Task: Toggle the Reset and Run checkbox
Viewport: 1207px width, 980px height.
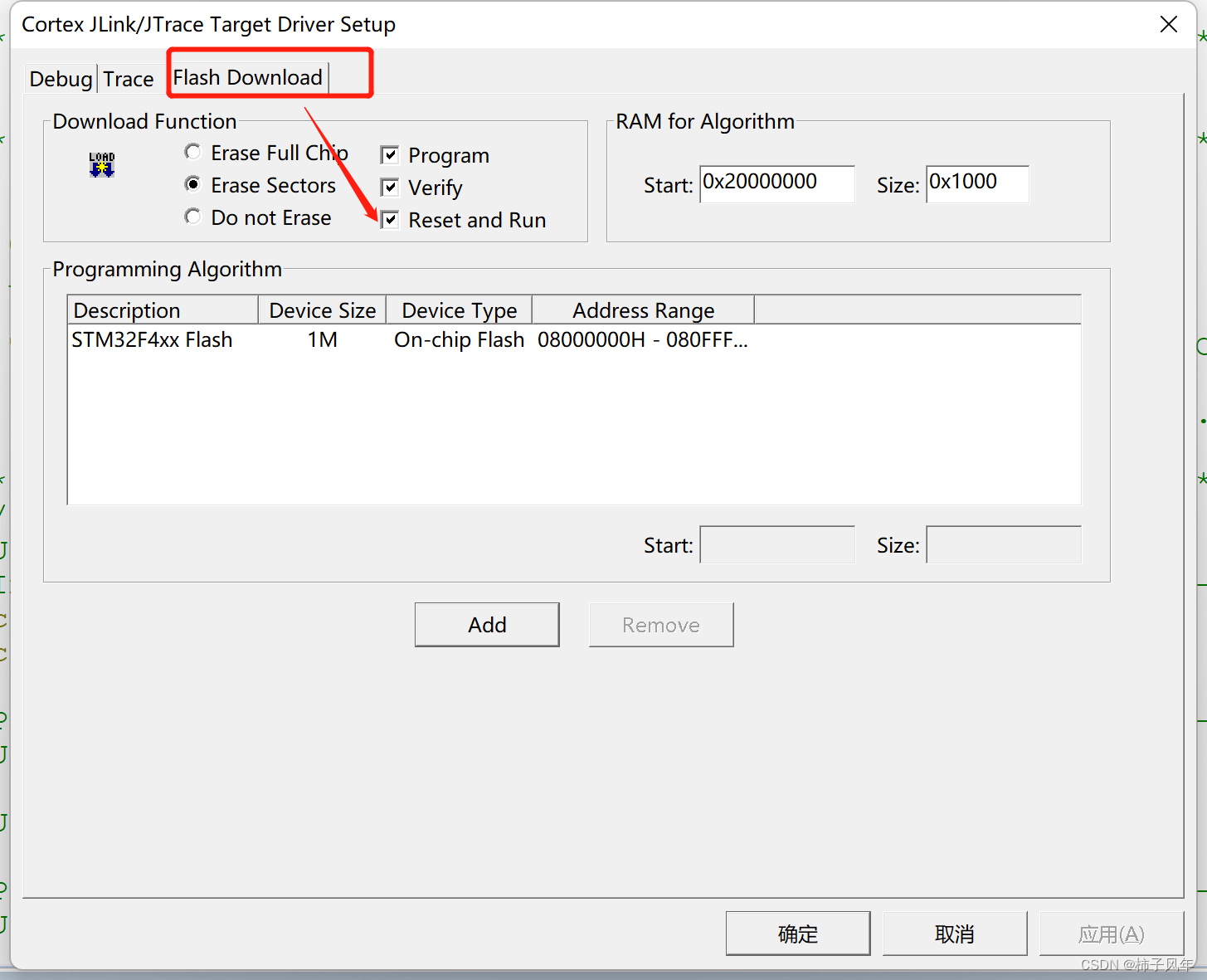Action: [390, 219]
